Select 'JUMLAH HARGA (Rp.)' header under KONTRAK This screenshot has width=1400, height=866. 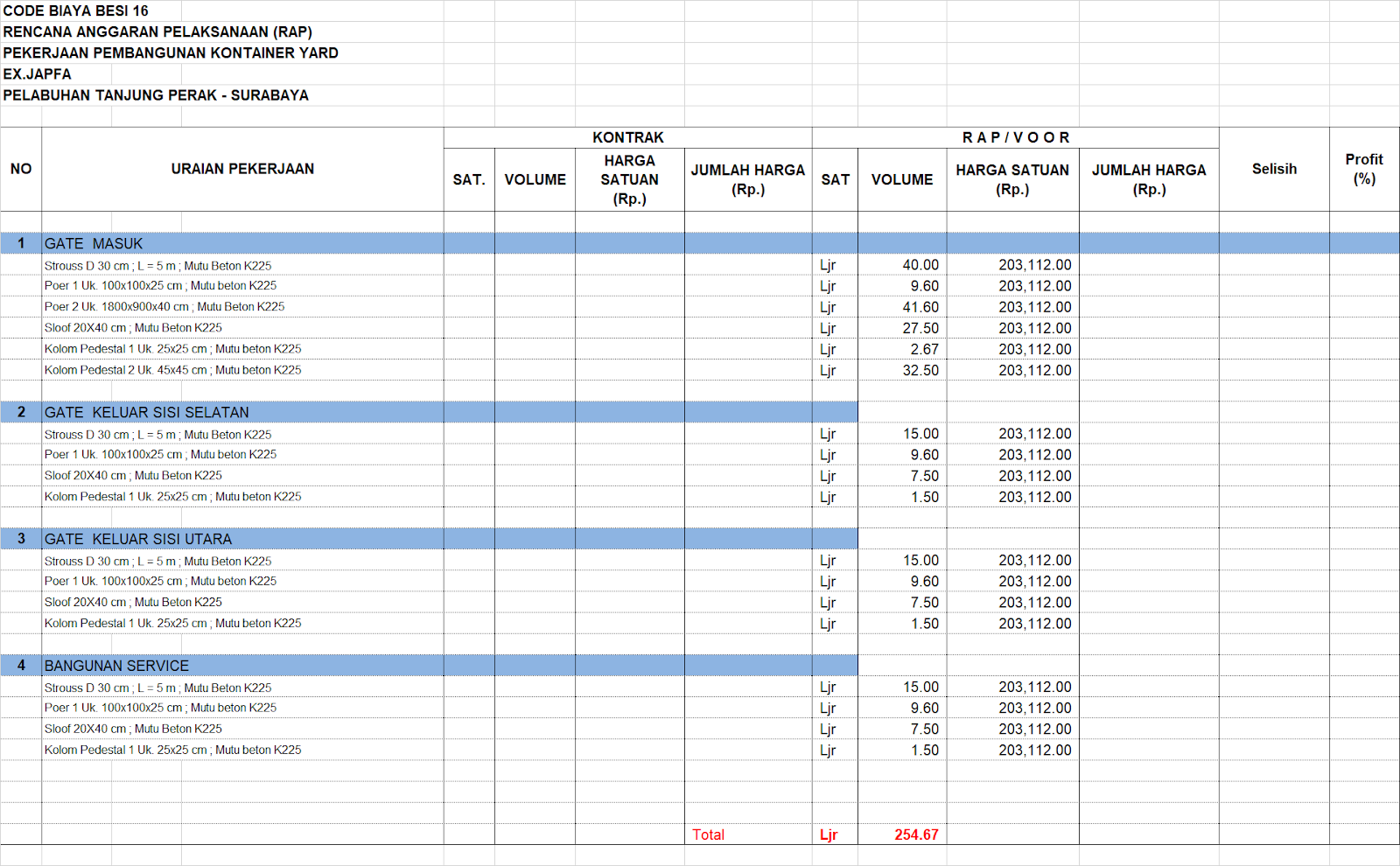point(748,179)
